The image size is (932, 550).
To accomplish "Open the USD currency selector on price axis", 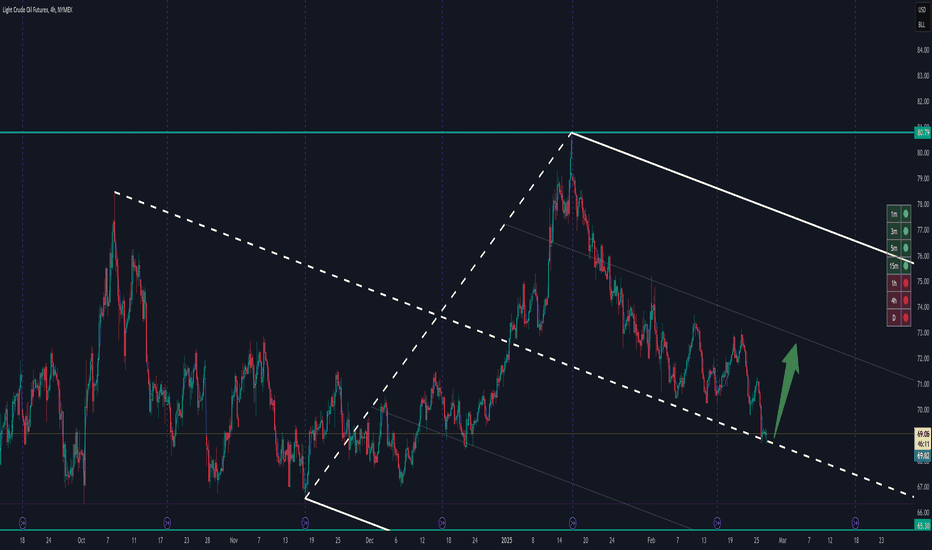I will tap(922, 10).
